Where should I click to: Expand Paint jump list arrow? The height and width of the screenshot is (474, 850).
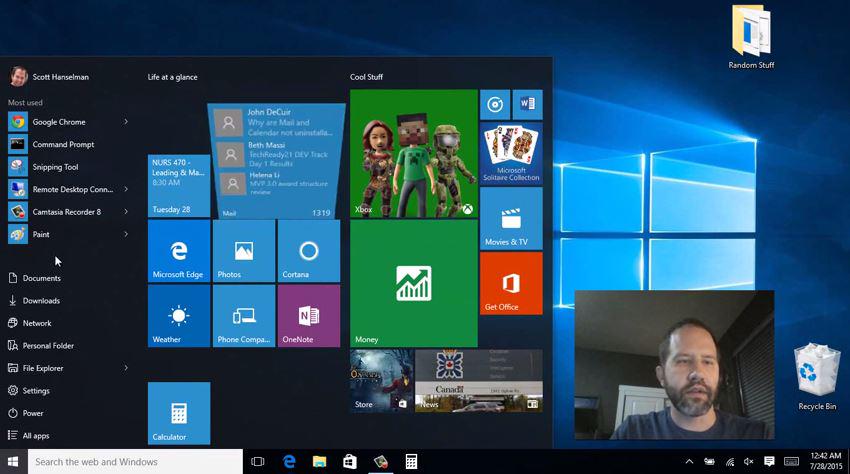[x=126, y=234]
